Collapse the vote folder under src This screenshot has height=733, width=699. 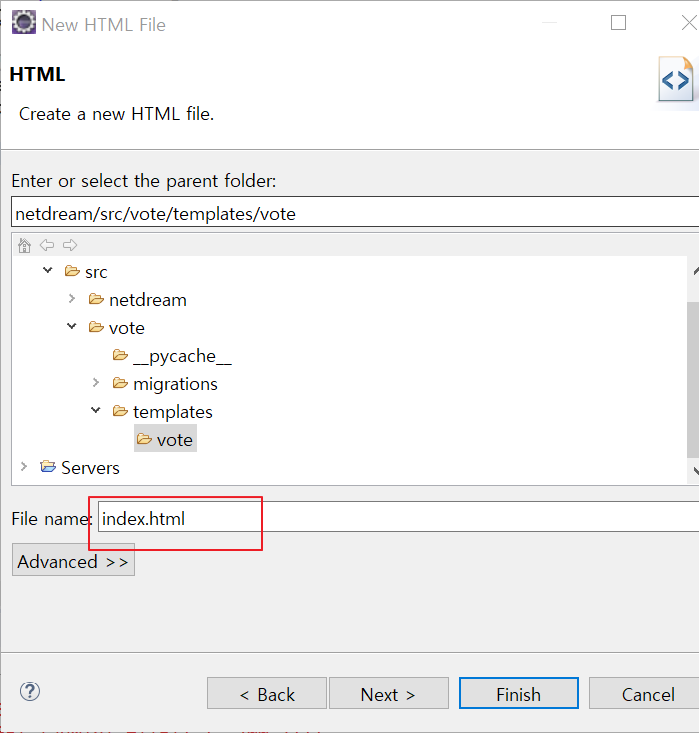coord(72,326)
